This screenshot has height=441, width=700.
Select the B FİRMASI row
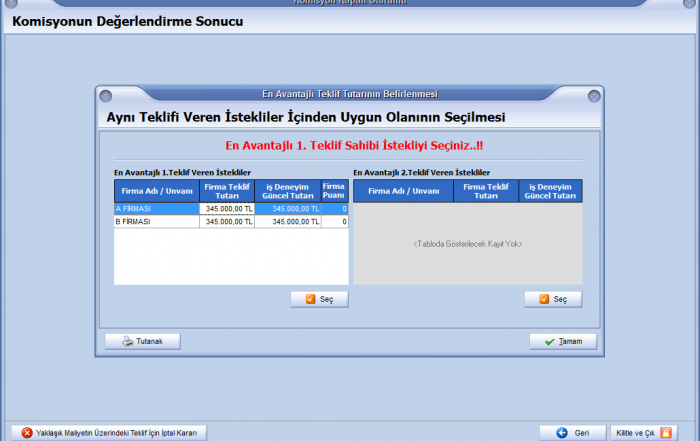click(x=156, y=222)
